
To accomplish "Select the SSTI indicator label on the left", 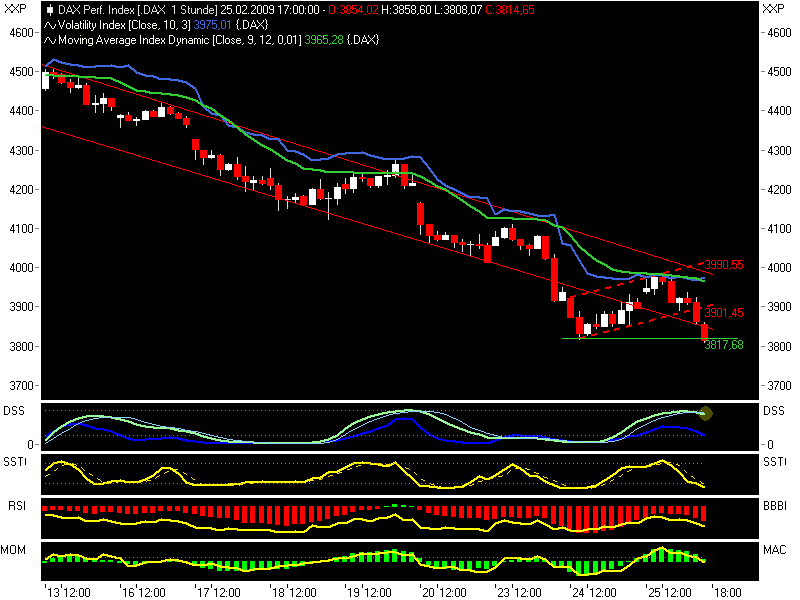I will point(15,459).
